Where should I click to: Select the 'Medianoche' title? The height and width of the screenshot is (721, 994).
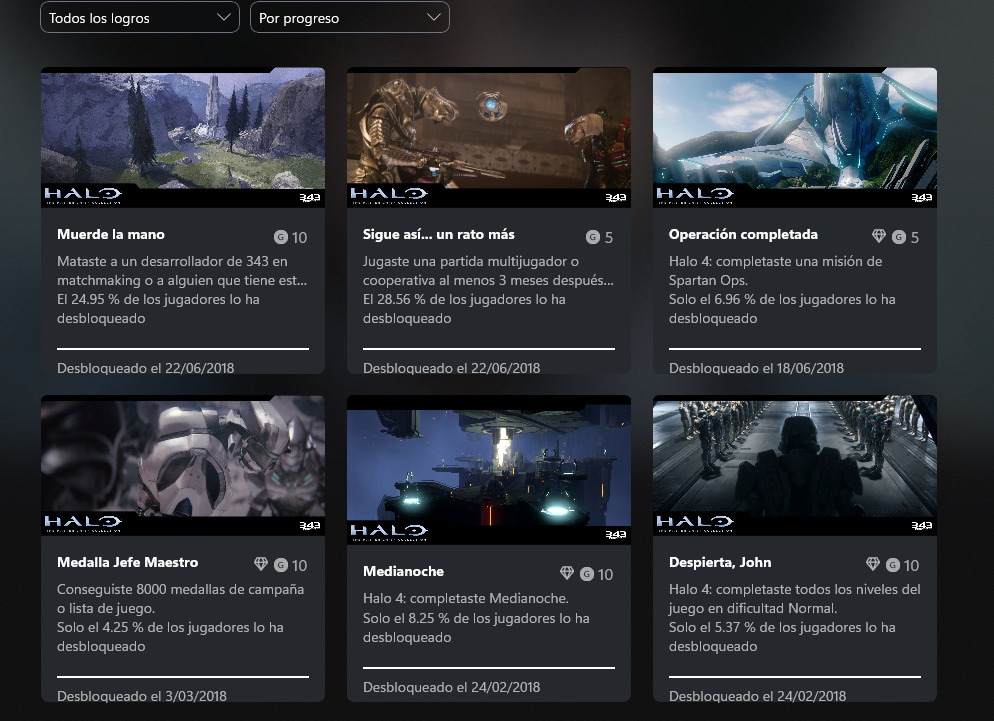coord(403,571)
